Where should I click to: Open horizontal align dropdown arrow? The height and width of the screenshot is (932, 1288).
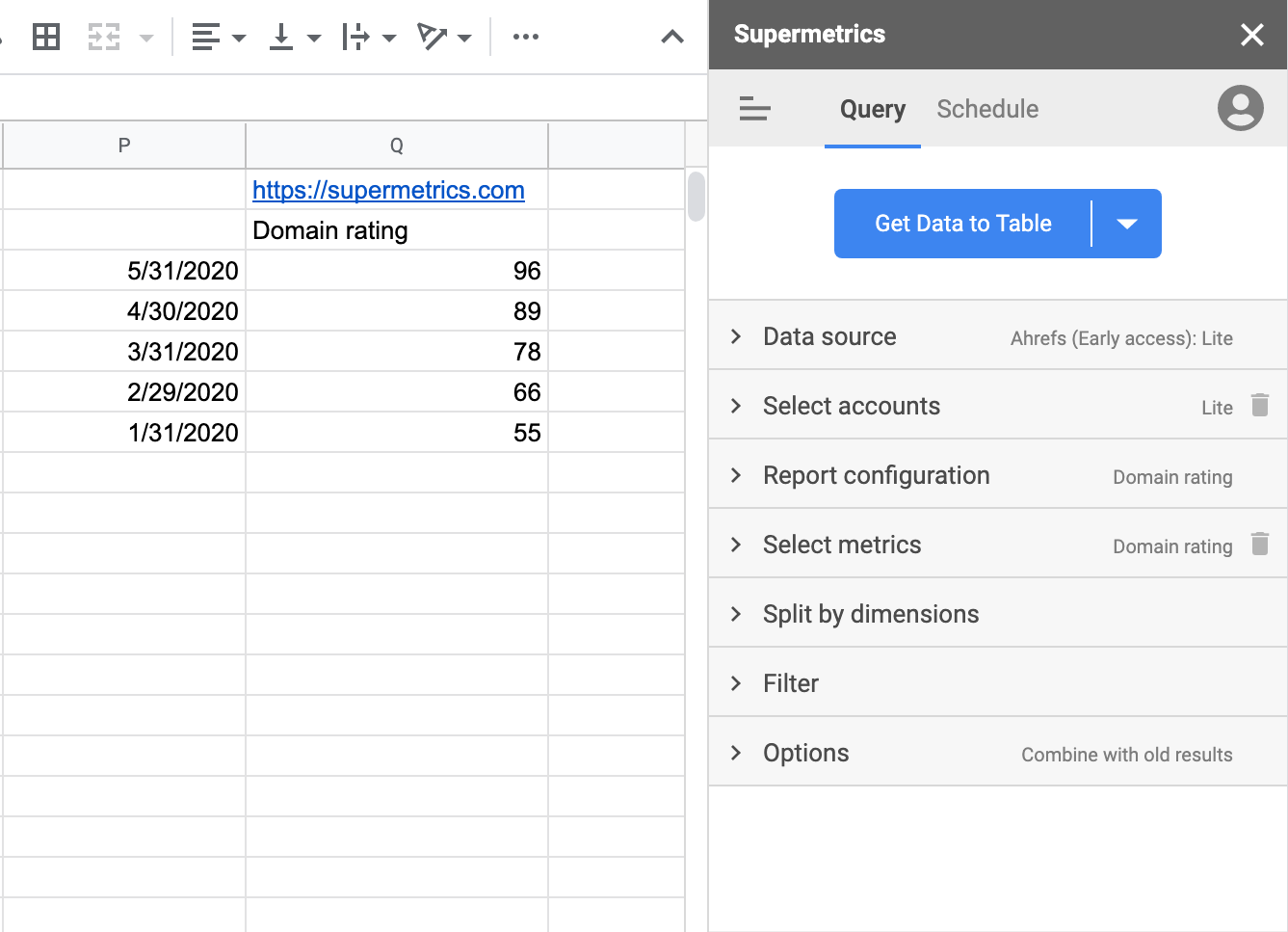click(239, 39)
